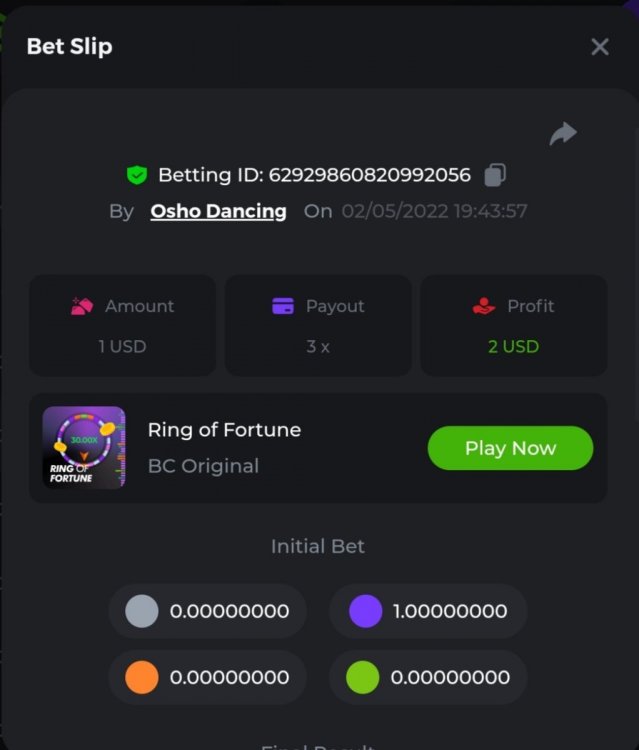The height and width of the screenshot is (750, 639).
Task: Click the share arrow icon
Action: [x=563, y=133]
